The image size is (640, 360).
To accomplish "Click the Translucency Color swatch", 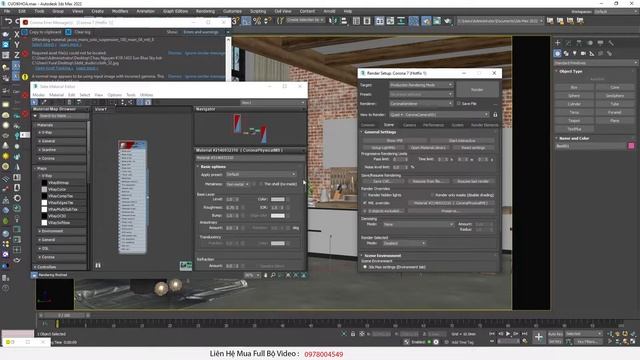I will (x=278, y=243).
